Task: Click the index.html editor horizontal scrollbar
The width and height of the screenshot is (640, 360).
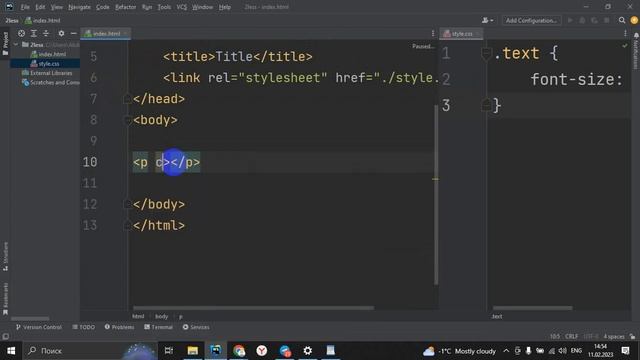Action: click(253, 308)
